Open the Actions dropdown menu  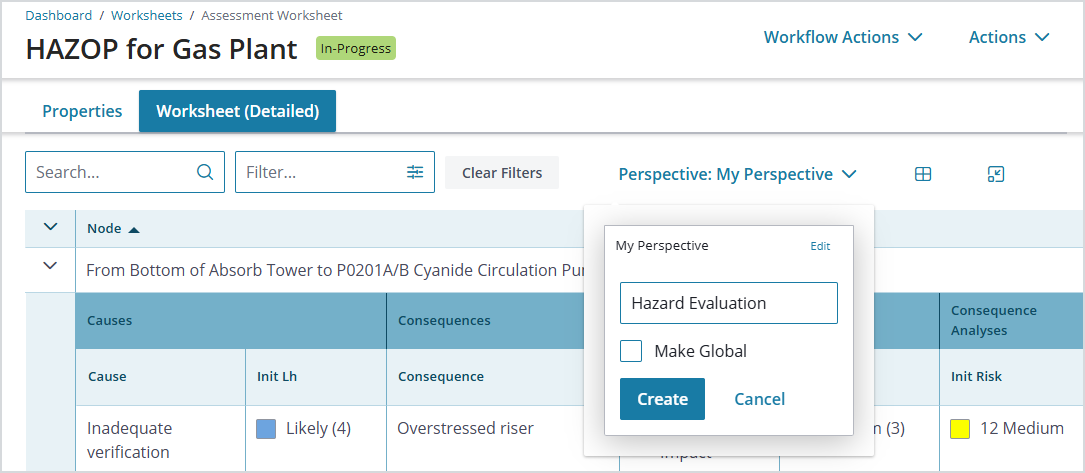coord(1009,37)
